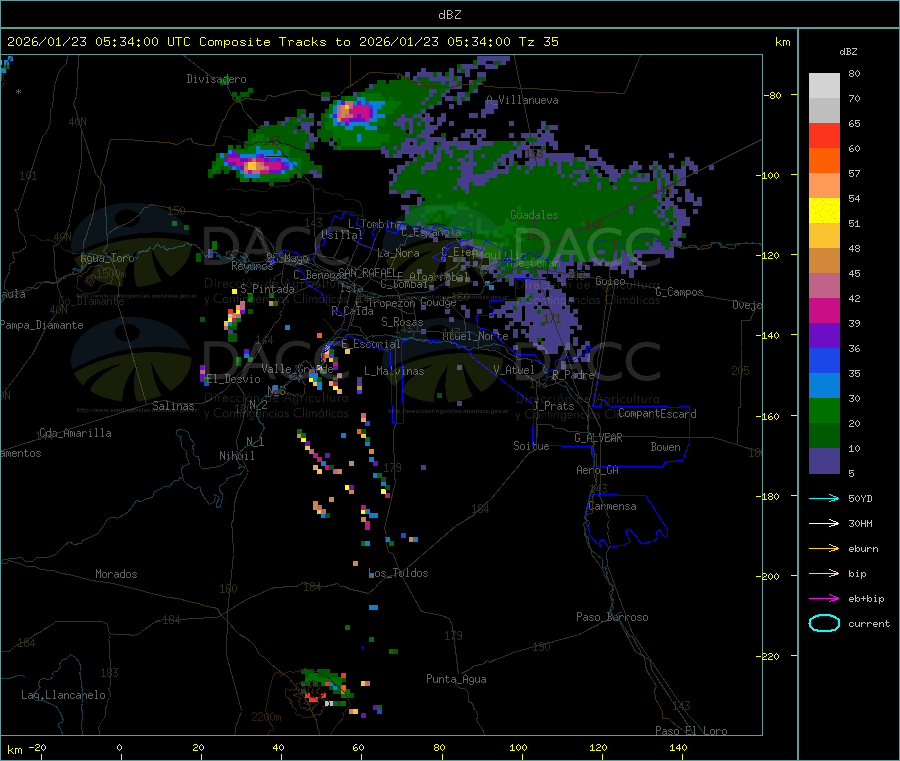900x761 pixels.
Task: Click the dBZ title at top
Action: 449,15
